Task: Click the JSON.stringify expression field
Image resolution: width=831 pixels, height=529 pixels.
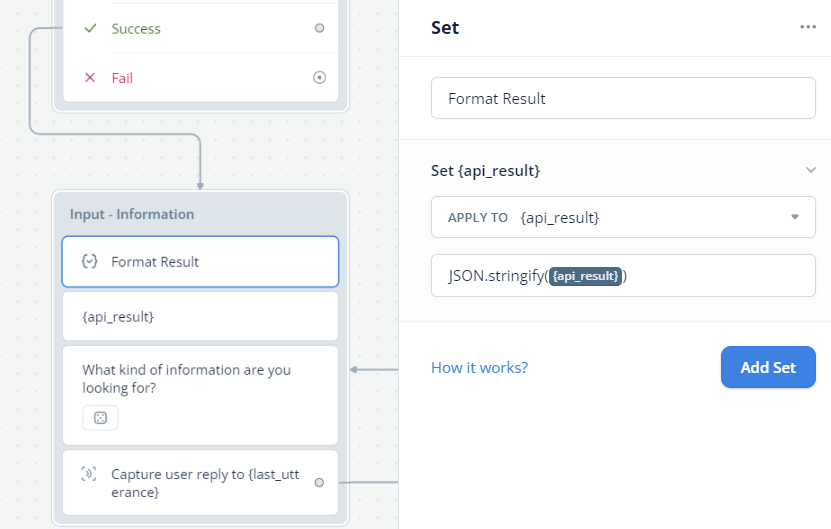Action: pyautogui.click(x=623, y=276)
